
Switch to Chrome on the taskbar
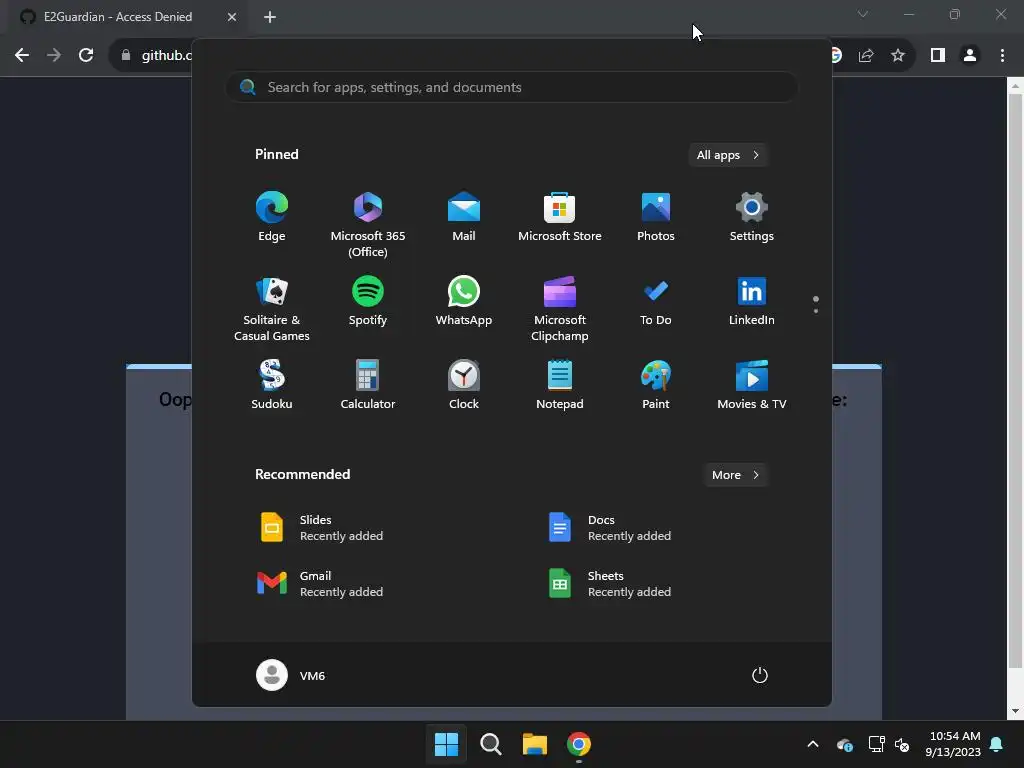pos(579,744)
